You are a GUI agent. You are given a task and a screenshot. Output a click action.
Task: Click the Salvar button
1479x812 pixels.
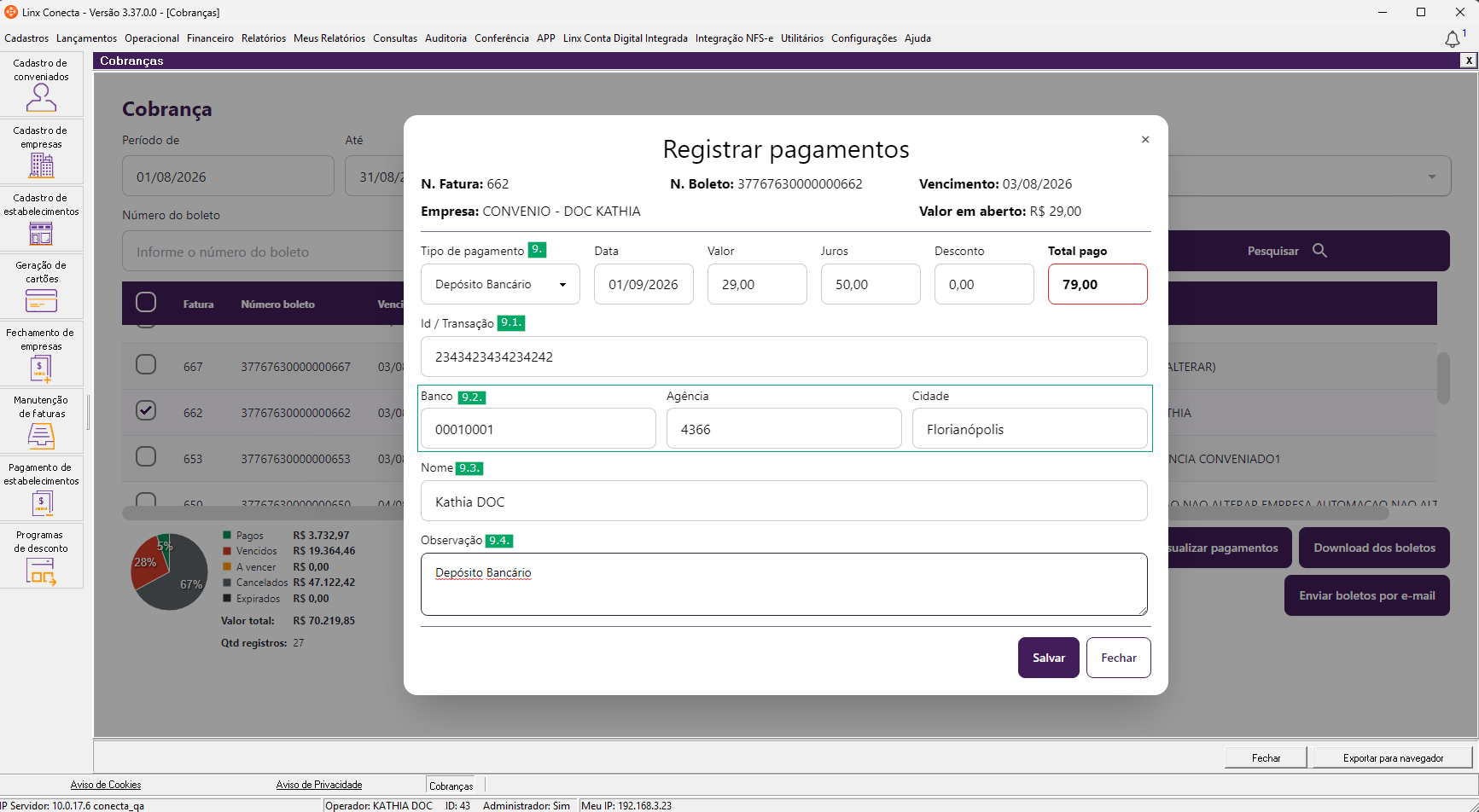(x=1049, y=658)
